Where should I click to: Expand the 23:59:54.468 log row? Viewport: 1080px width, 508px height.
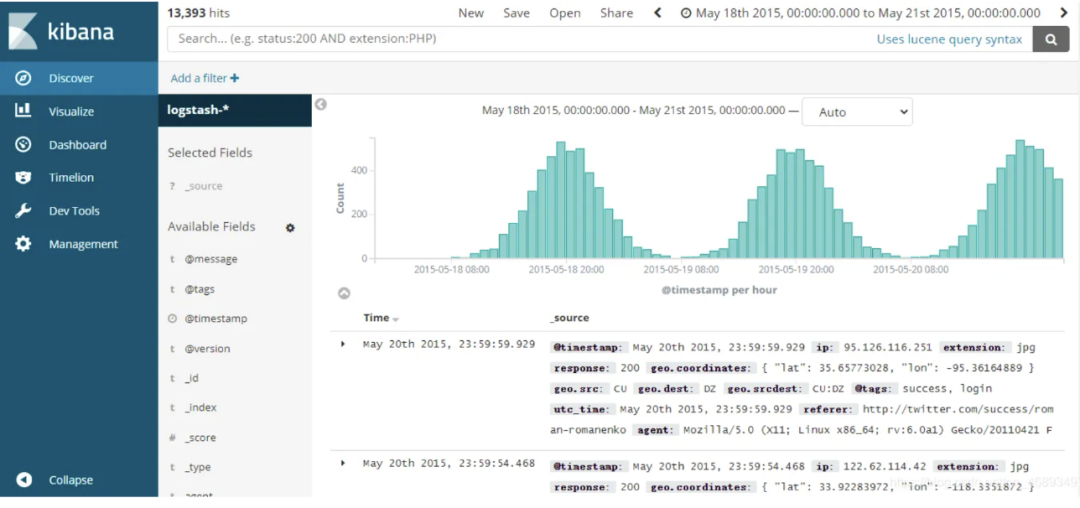[x=343, y=463]
